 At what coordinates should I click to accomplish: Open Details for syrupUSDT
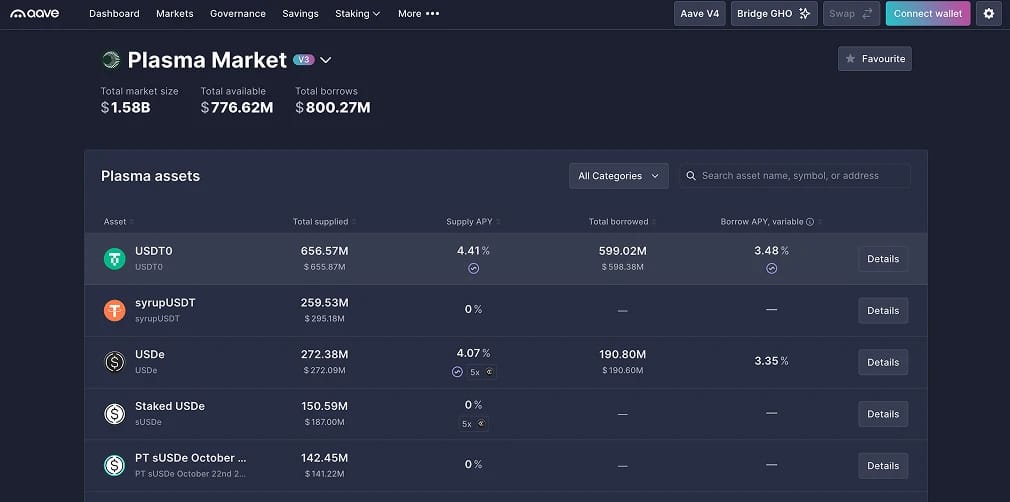tap(883, 311)
